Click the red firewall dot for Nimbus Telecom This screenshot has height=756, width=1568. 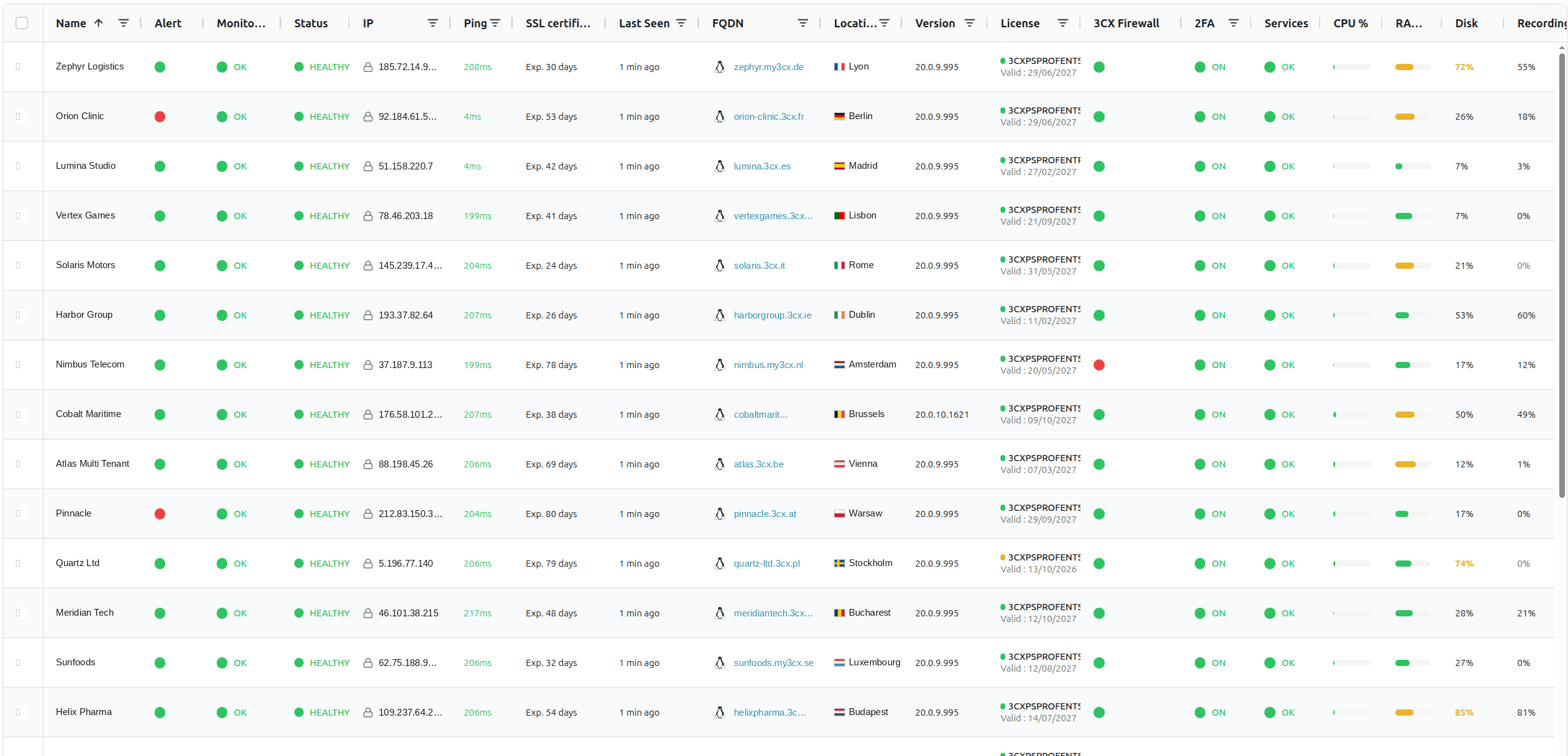point(1099,365)
